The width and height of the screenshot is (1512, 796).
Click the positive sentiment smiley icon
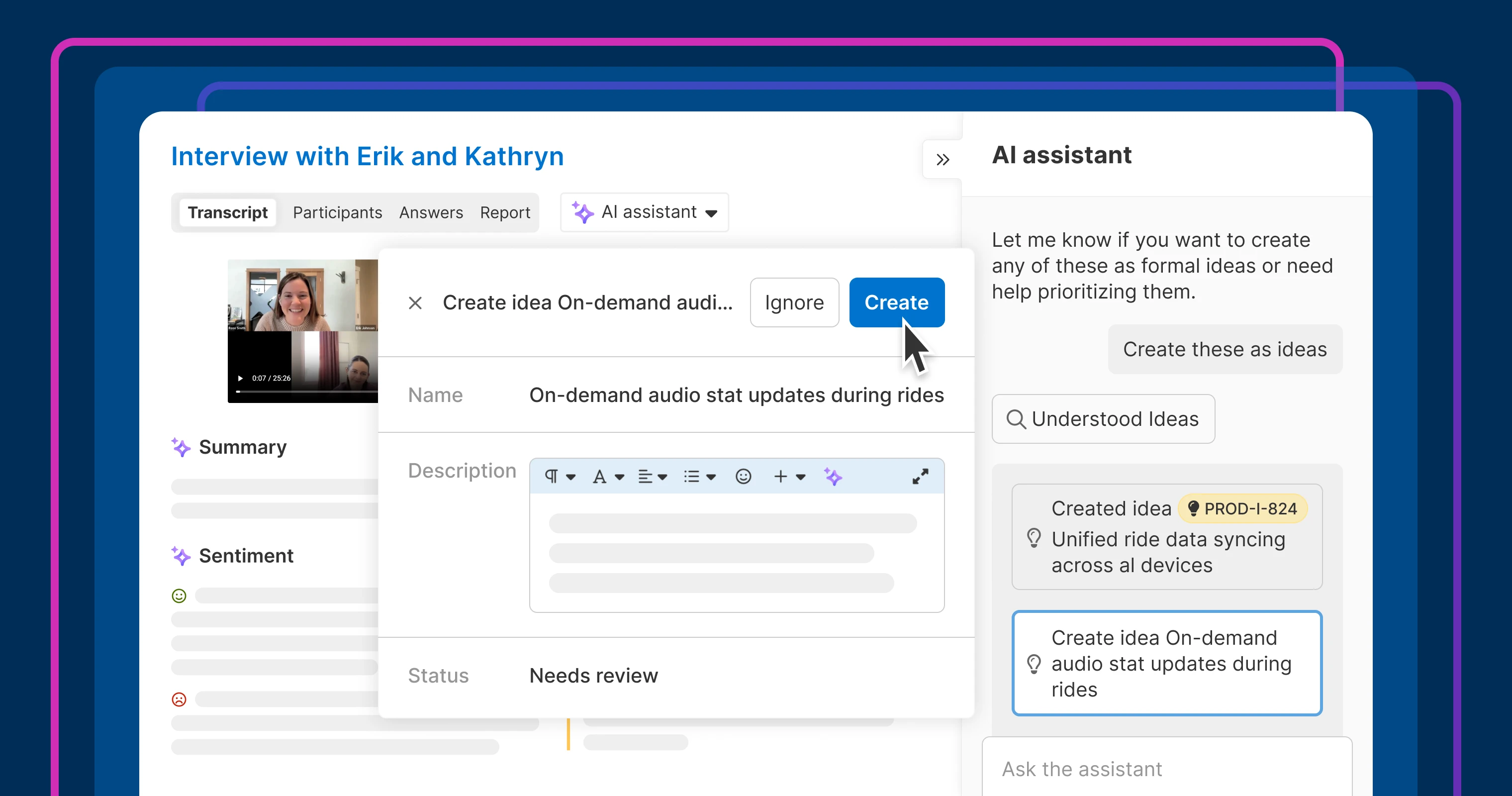tap(179, 596)
